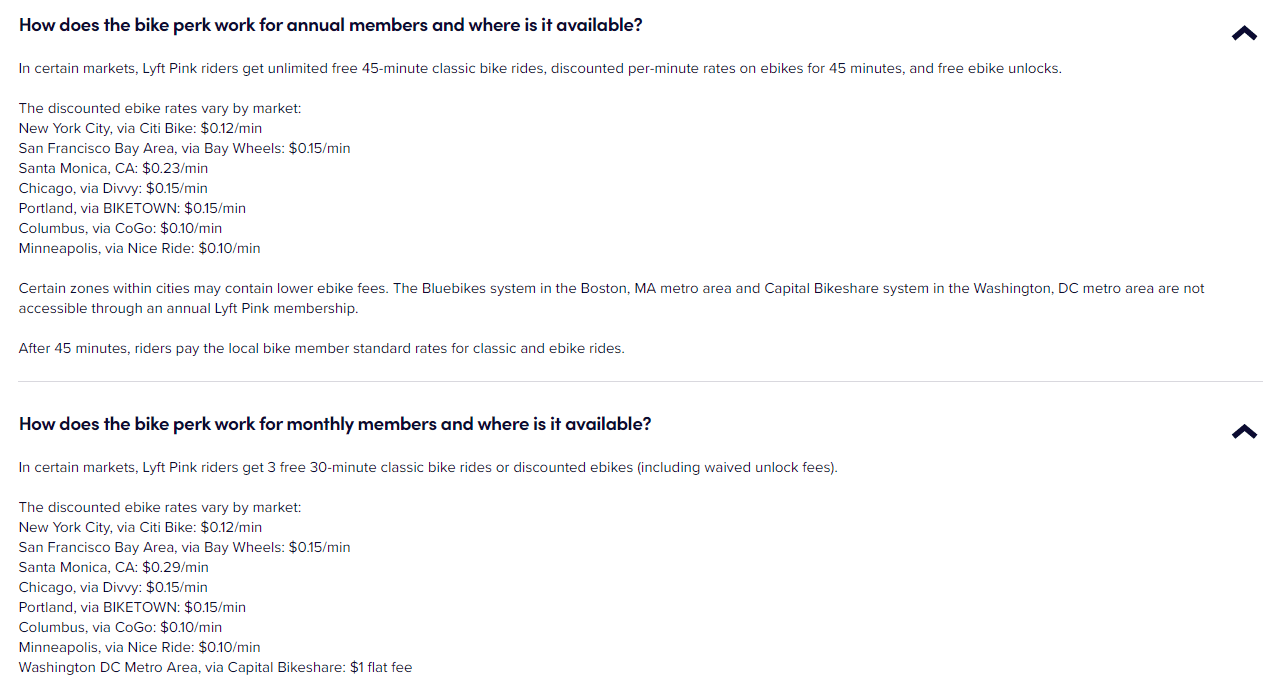Click the annual members bike perk question heading
The width and height of the screenshot is (1285, 687).
[330, 25]
